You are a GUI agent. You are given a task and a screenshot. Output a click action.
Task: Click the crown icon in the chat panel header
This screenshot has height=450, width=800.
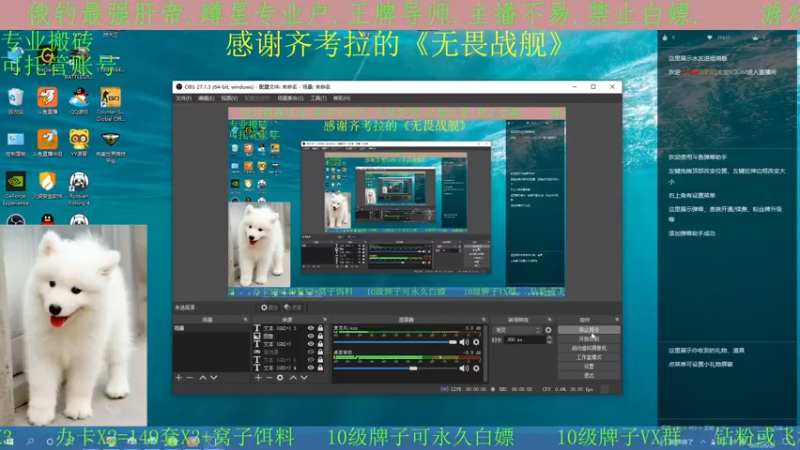click(x=755, y=37)
